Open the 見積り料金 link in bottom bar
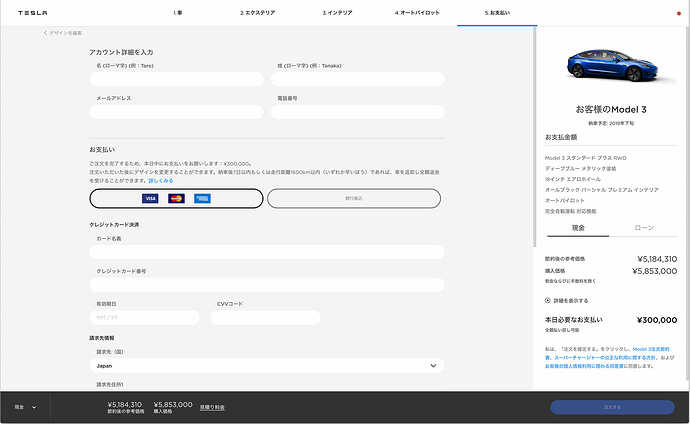Image resolution: width=690 pixels, height=424 pixels. pos(212,408)
